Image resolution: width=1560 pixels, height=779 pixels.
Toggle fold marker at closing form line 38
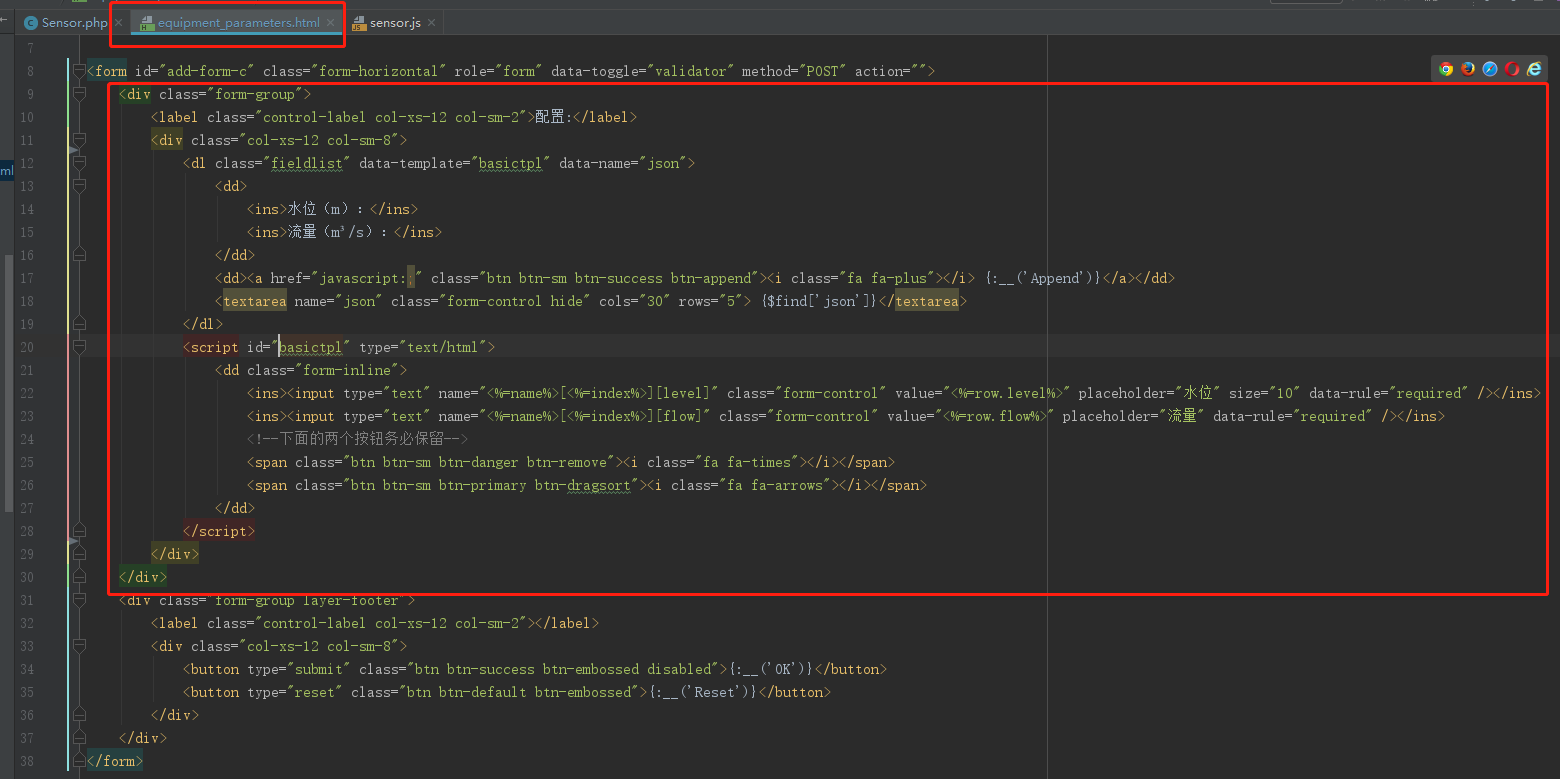click(79, 761)
